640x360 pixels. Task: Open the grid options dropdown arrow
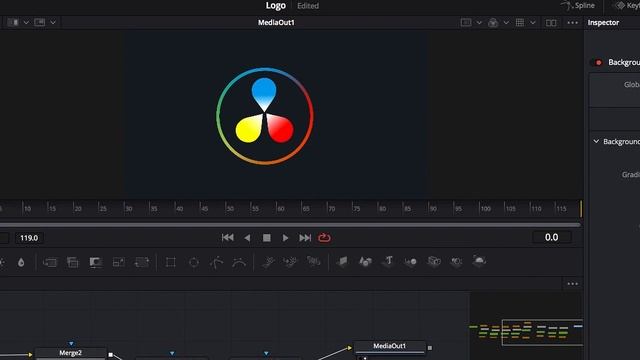coord(533,22)
